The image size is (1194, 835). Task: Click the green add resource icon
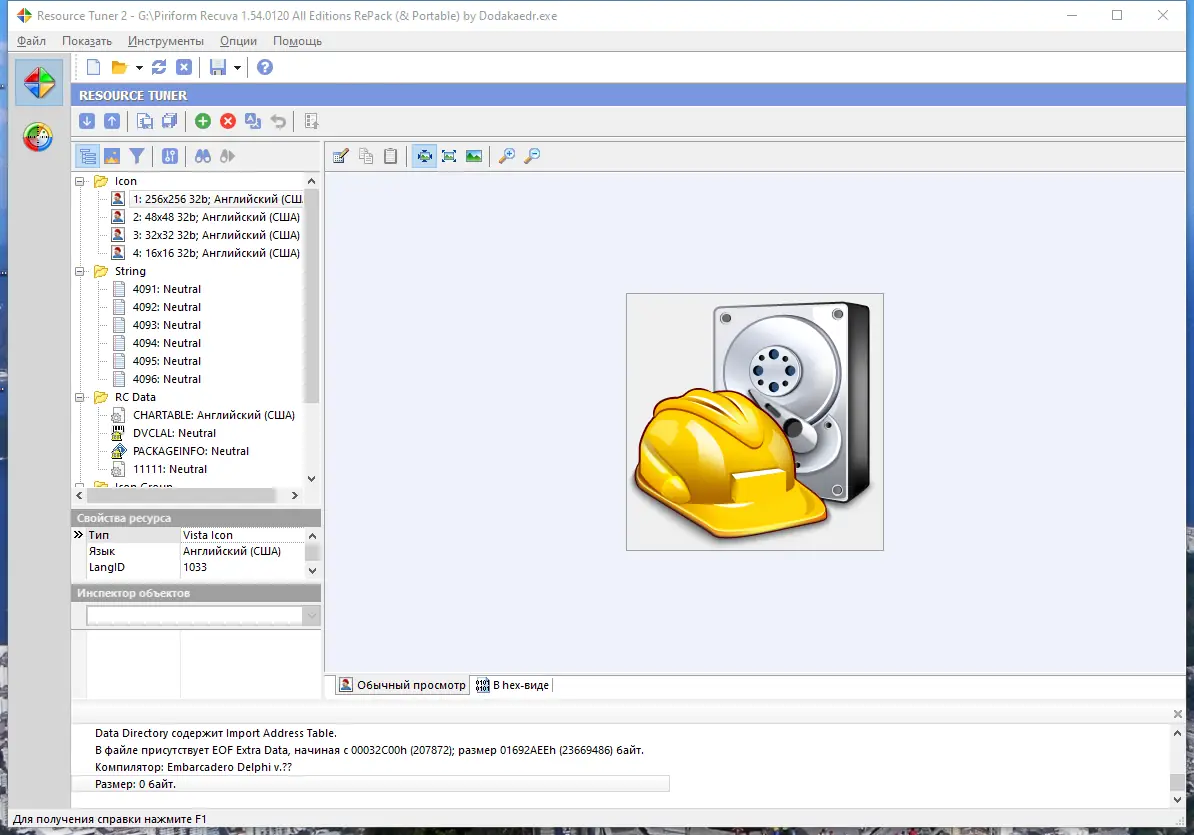coord(203,121)
